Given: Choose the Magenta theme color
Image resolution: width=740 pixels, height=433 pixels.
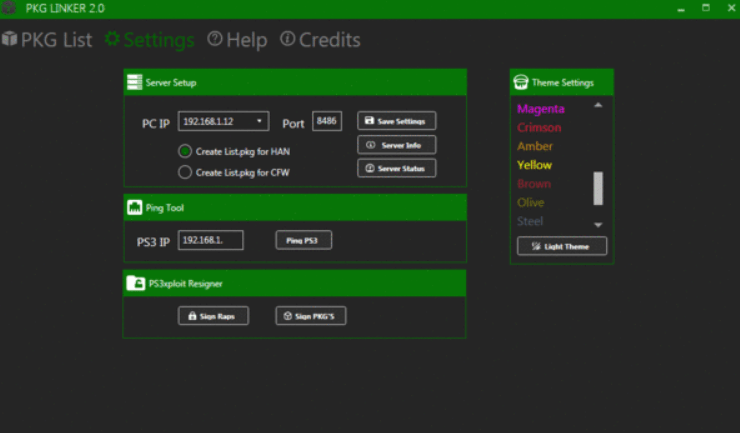Looking at the screenshot, I should click(541, 109).
